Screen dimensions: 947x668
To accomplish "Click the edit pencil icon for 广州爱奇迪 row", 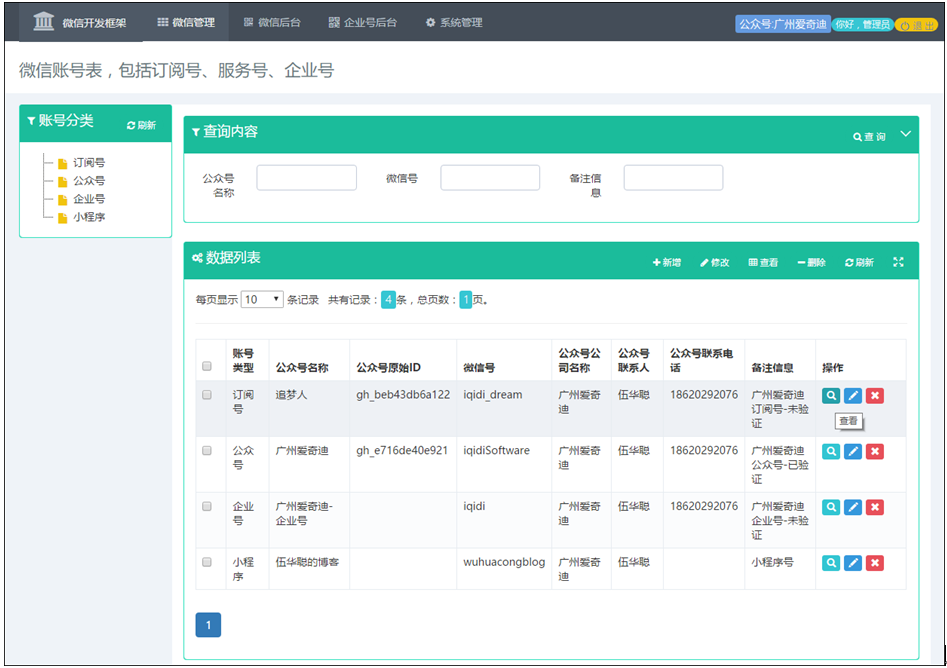I will coord(853,451).
